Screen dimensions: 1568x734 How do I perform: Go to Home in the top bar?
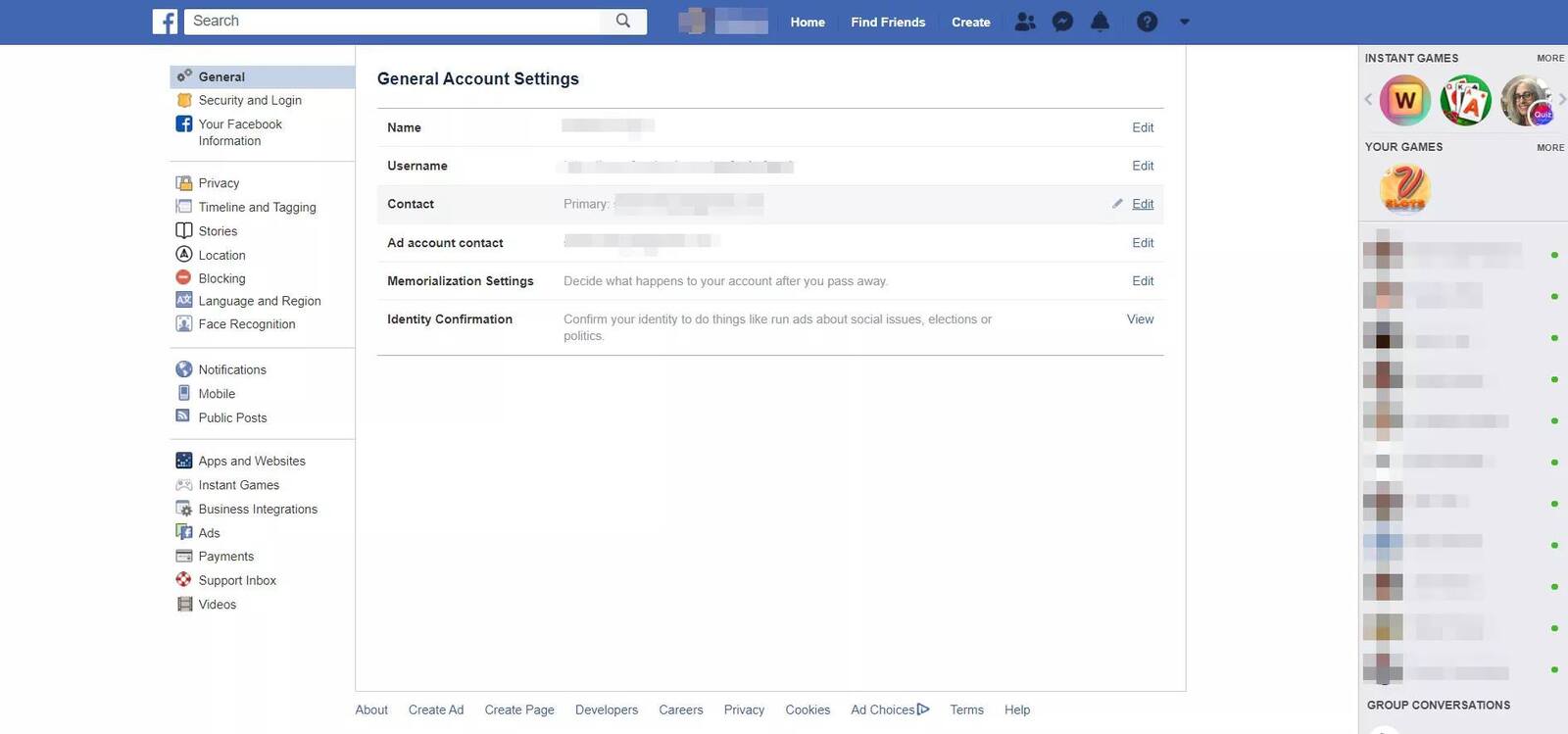[x=808, y=22]
